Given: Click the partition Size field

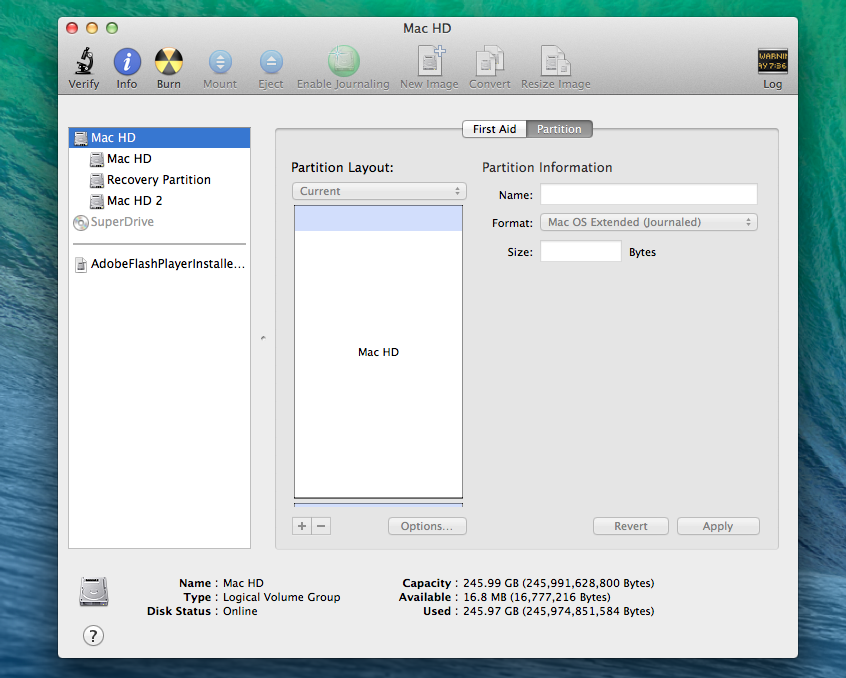Looking at the screenshot, I should (581, 251).
